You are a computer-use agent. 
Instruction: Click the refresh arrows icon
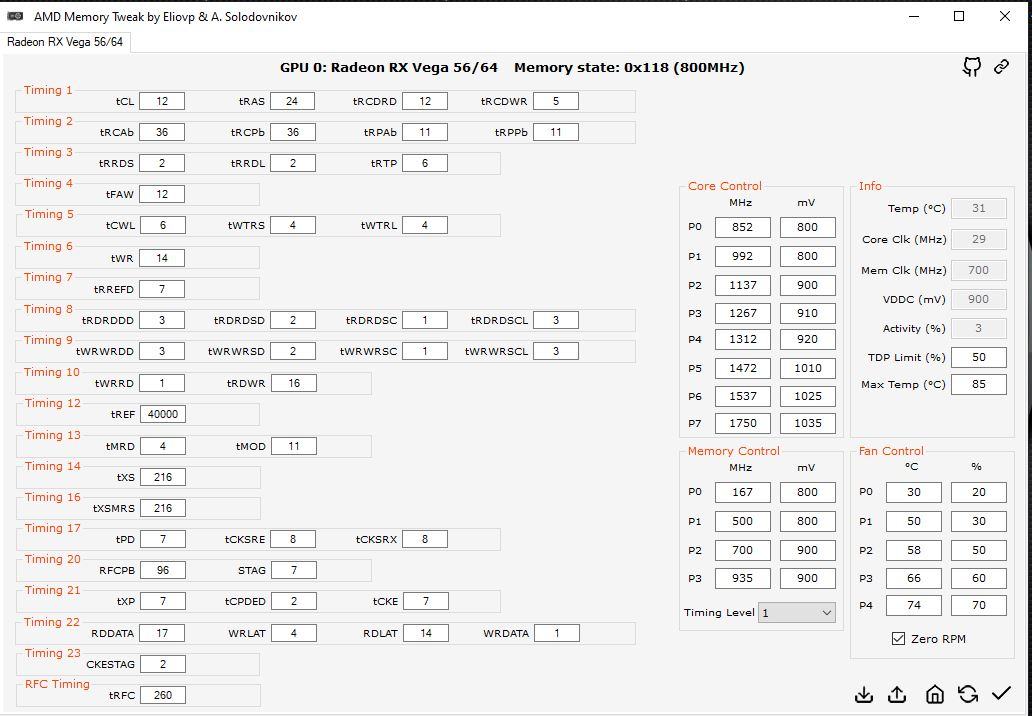[968, 694]
